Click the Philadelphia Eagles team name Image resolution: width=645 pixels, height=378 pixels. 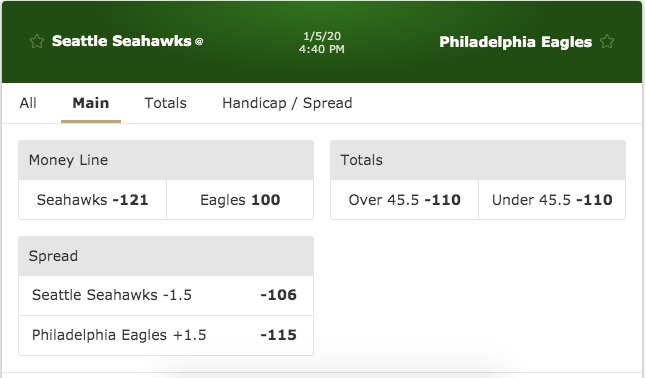coord(516,42)
